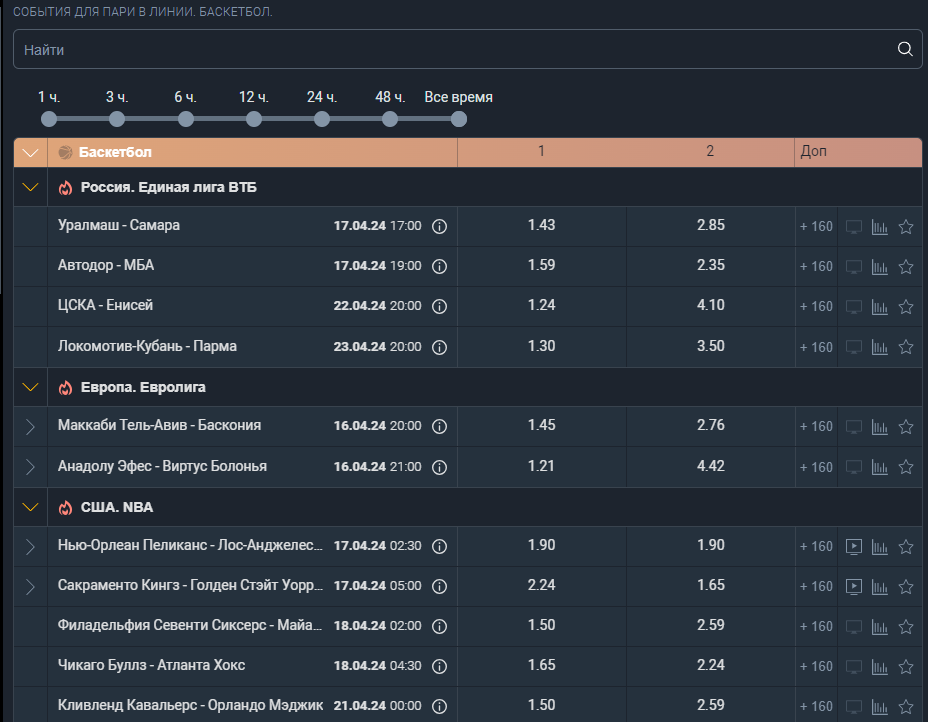Image resolution: width=928 pixels, height=722 pixels.
Task: Add ЦСКА - Енисей to favorites
Action: click(906, 307)
